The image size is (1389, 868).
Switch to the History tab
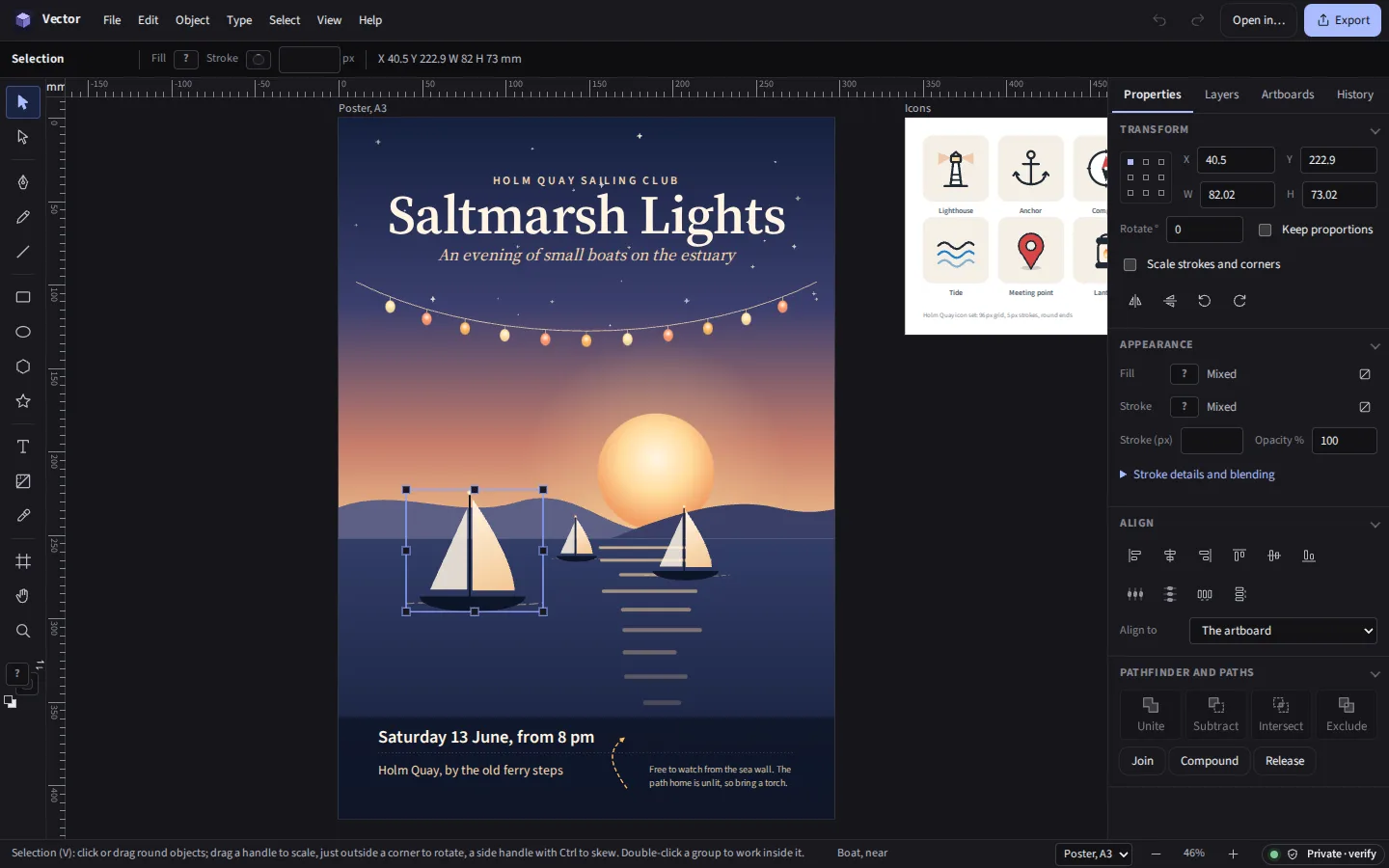[x=1355, y=95]
